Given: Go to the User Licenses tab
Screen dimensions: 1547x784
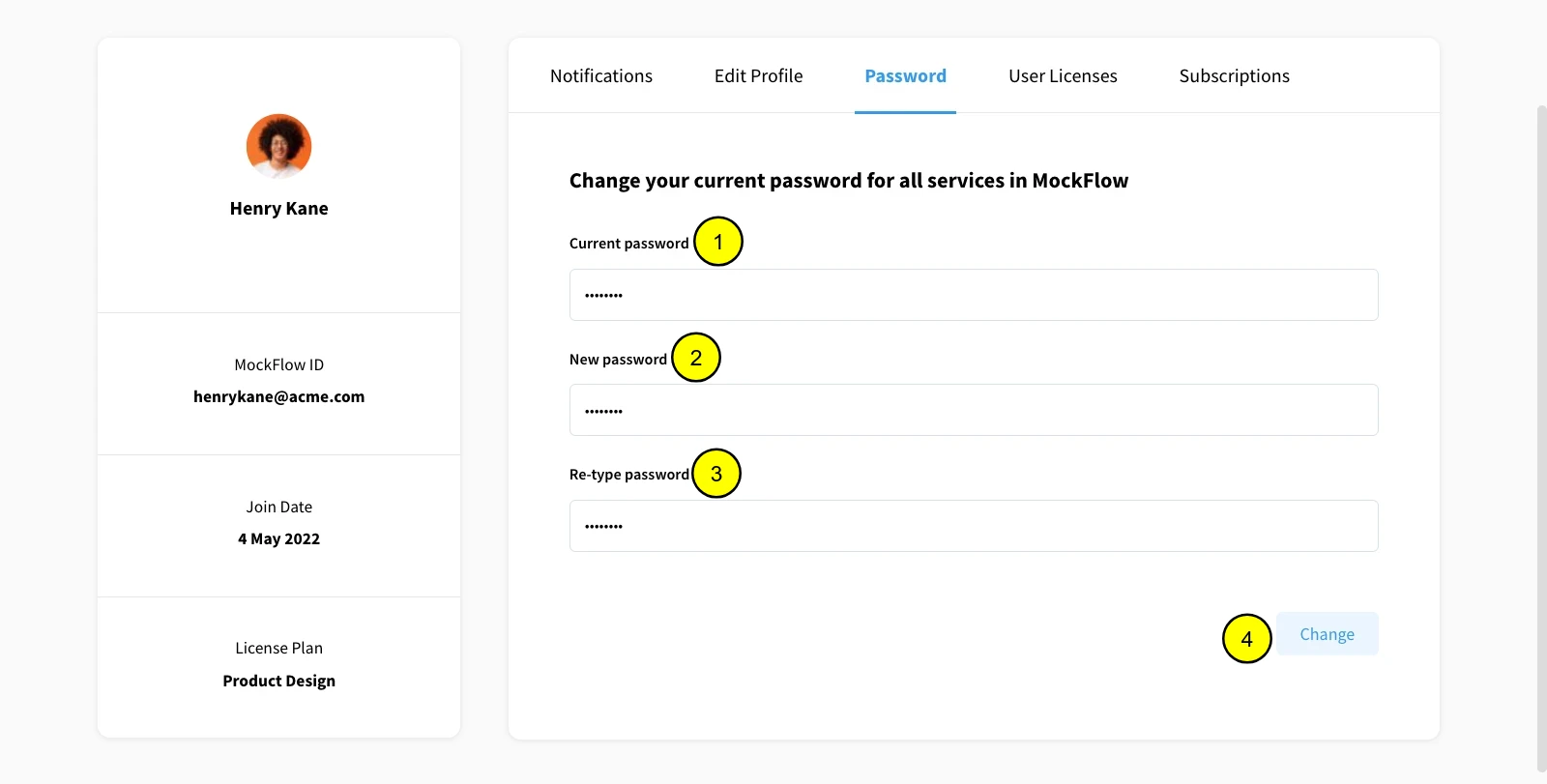Looking at the screenshot, I should [1063, 75].
